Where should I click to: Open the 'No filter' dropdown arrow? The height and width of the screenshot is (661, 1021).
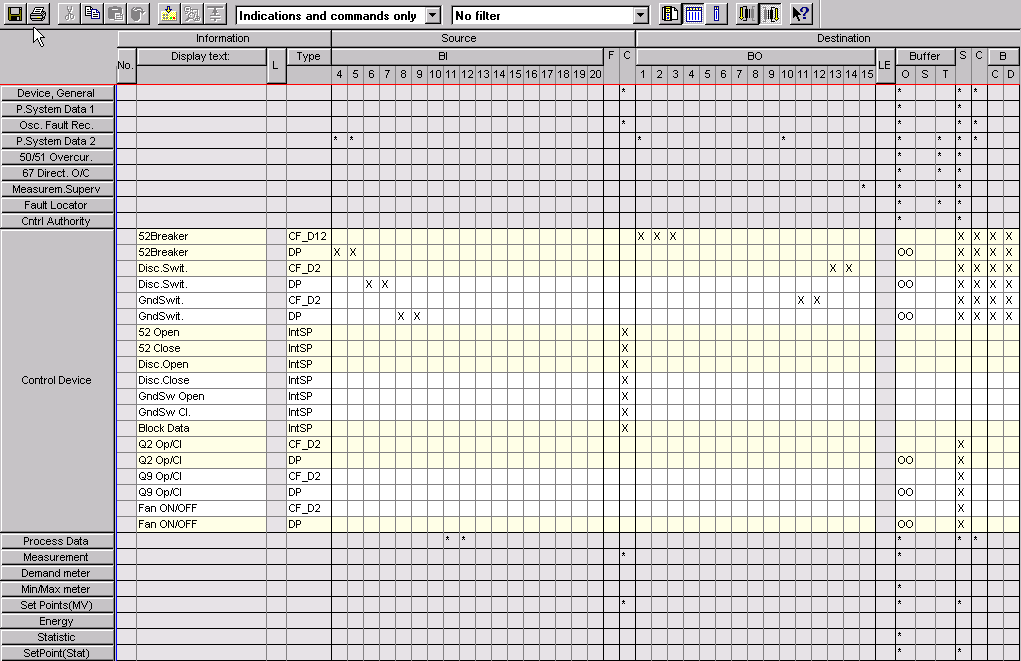pos(641,16)
